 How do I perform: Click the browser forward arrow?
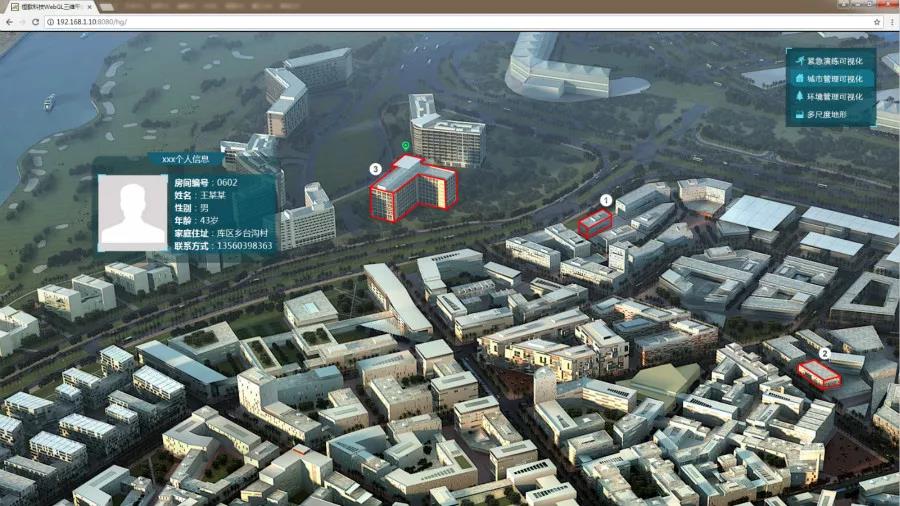coord(22,22)
